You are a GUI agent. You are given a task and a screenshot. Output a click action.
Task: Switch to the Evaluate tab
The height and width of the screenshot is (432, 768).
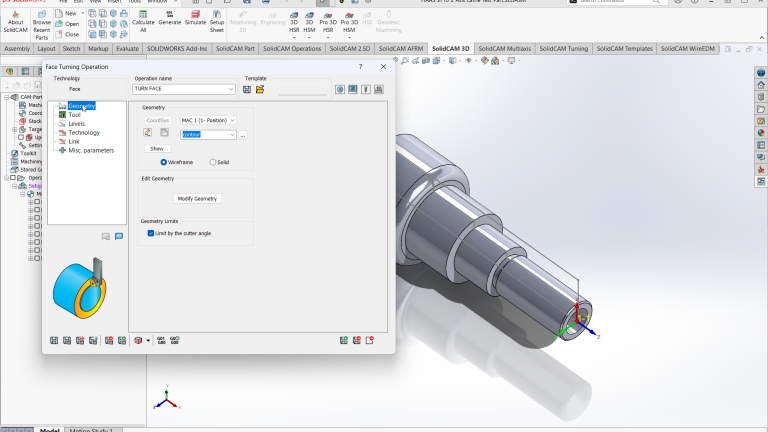point(127,48)
